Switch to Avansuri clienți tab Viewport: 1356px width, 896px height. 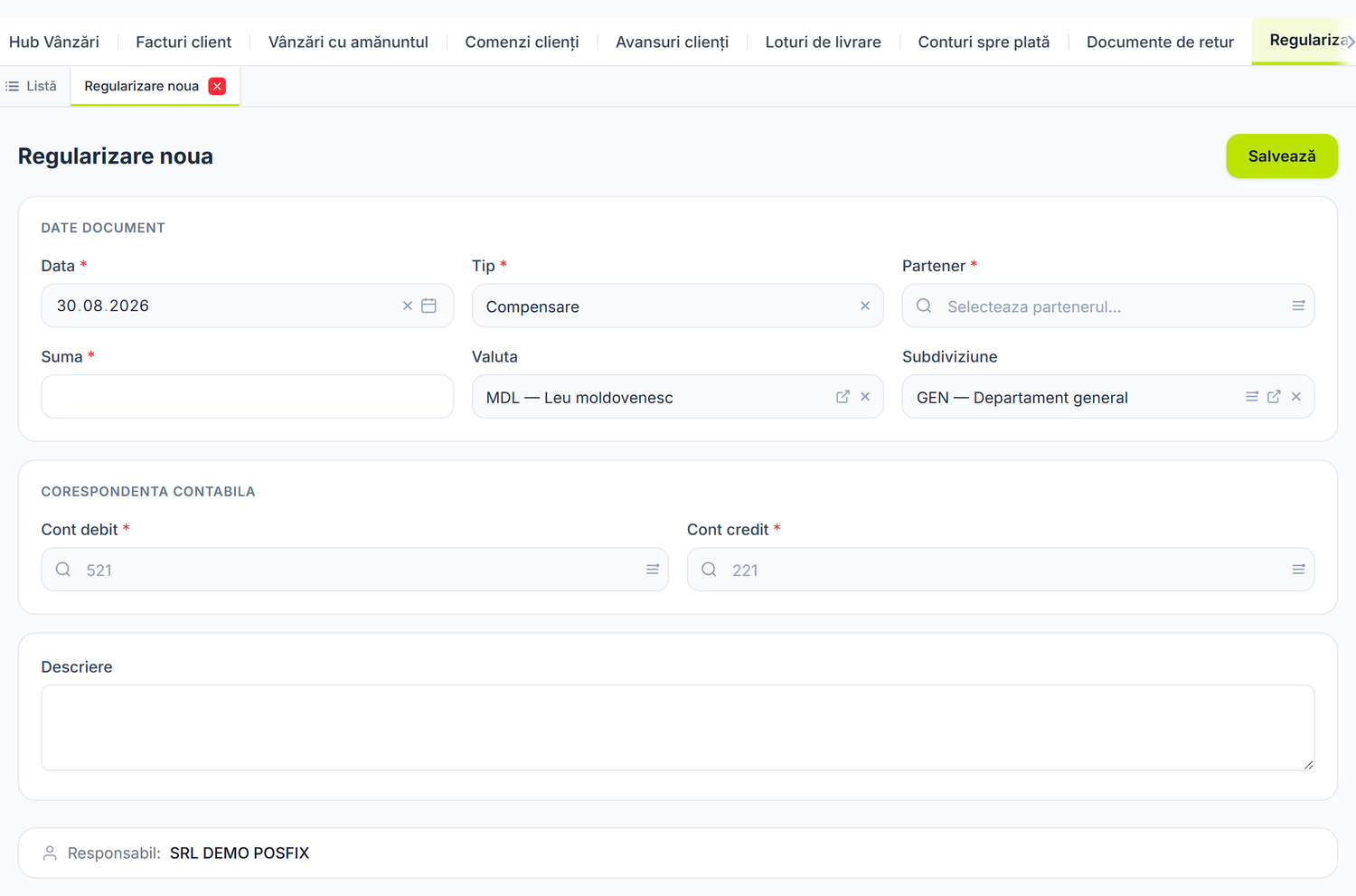click(672, 42)
